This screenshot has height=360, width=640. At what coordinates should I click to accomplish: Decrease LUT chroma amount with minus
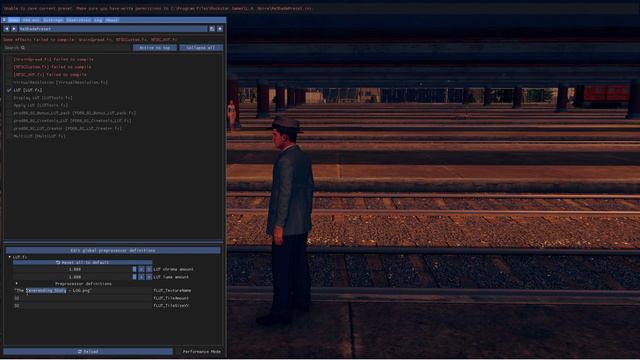coord(142,269)
